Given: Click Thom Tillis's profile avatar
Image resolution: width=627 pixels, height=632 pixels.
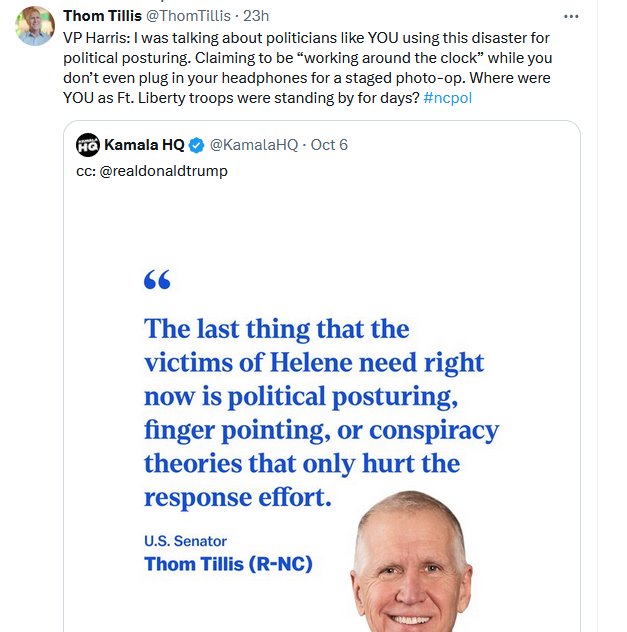Looking at the screenshot, I should 35,26.
